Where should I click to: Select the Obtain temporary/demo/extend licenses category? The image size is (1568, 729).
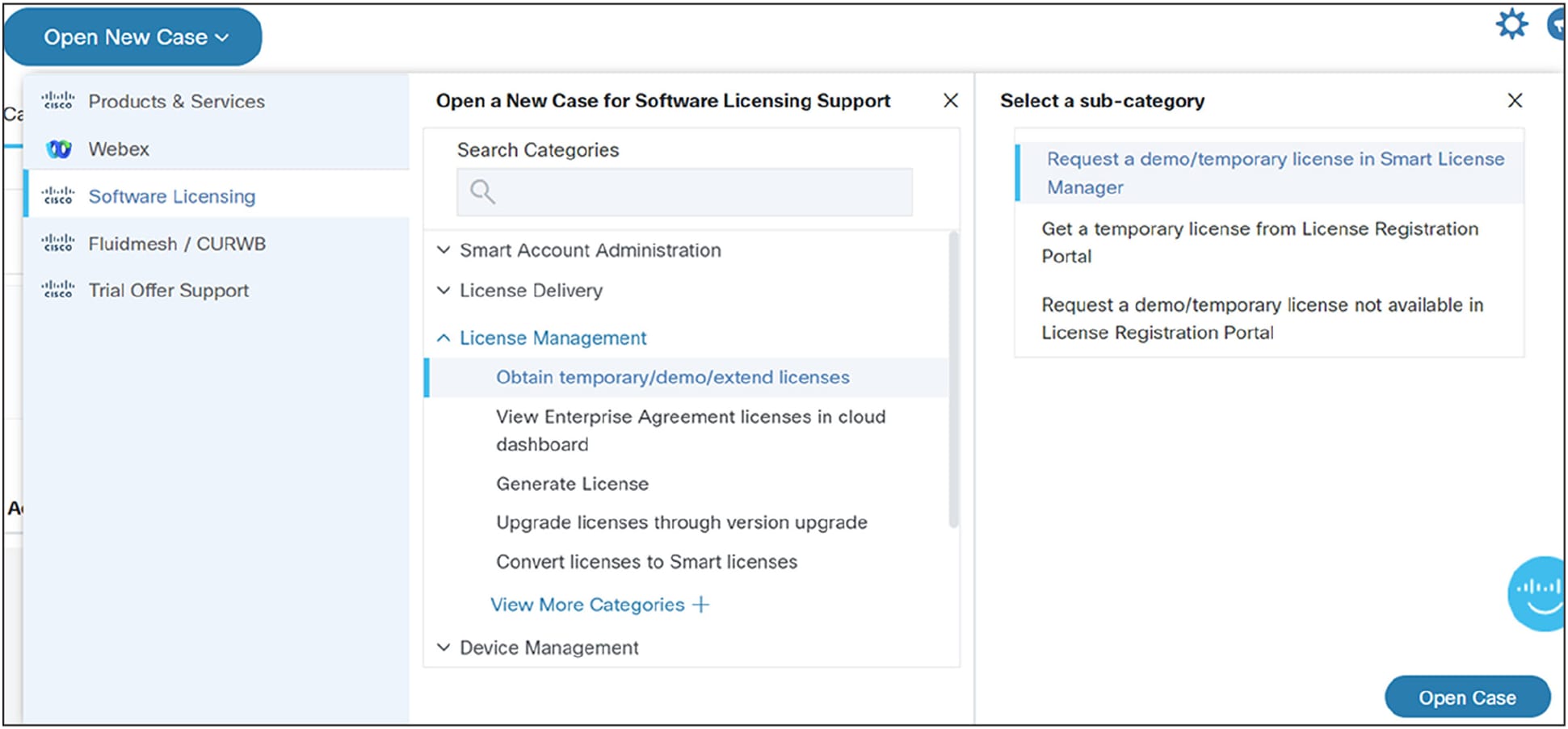pos(671,377)
